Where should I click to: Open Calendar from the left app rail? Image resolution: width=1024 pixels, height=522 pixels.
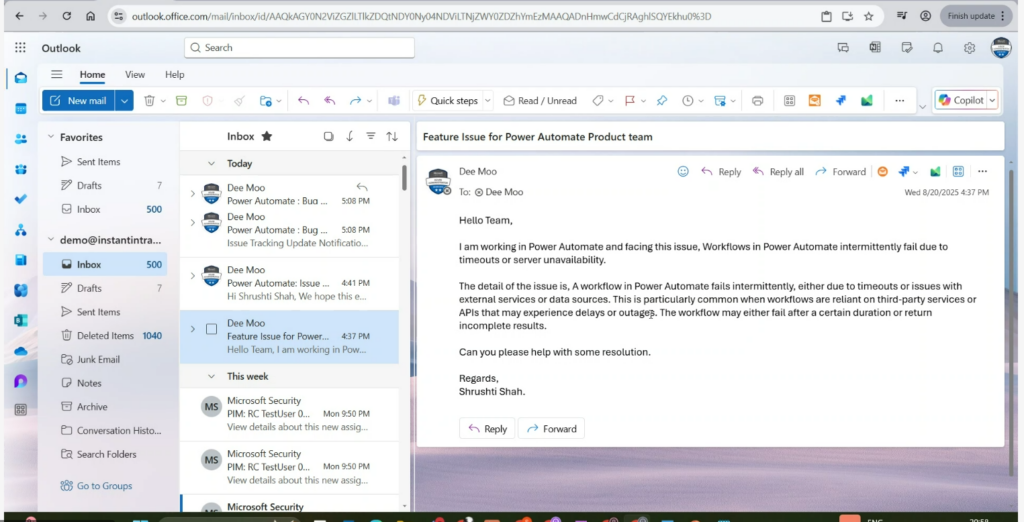[x=21, y=108]
